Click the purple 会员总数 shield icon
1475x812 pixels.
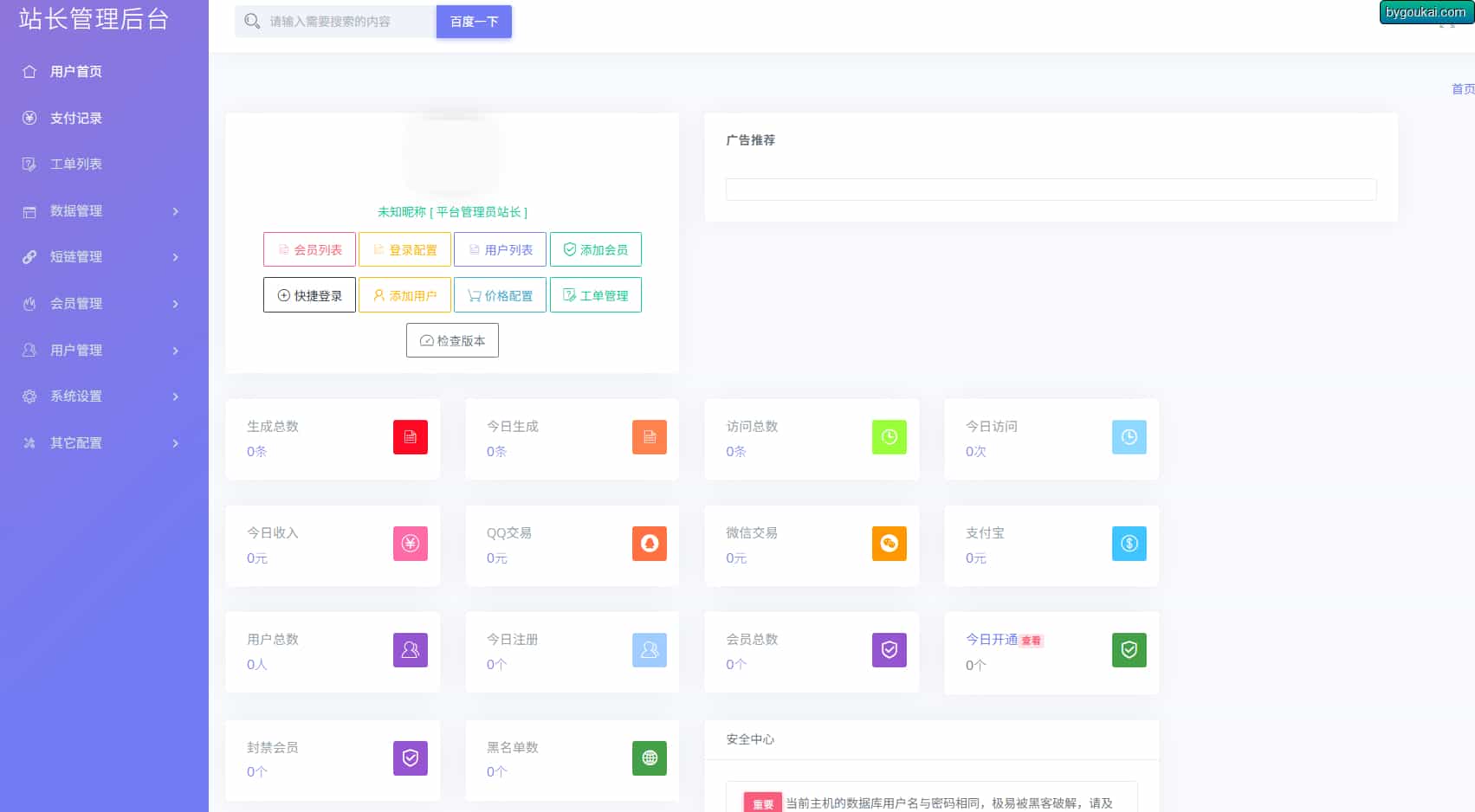click(x=889, y=650)
